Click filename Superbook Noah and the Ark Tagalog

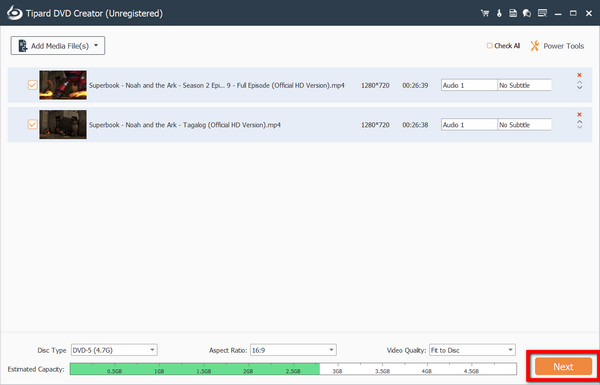click(x=185, y=125)
